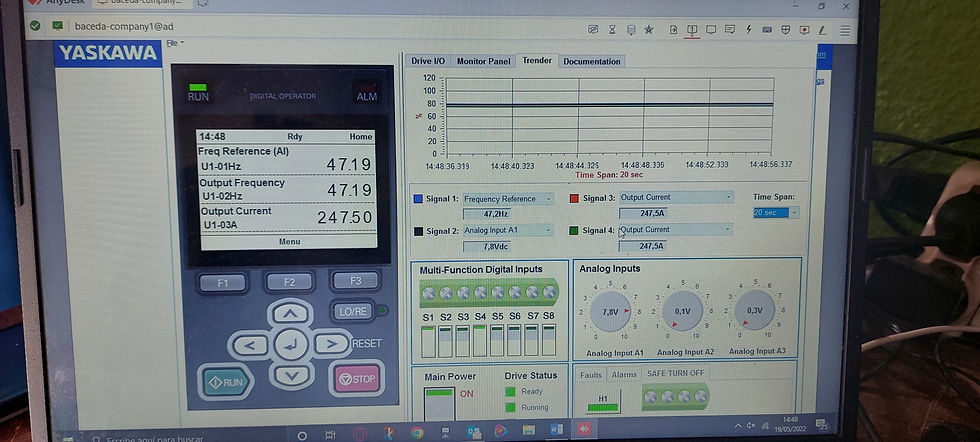This screenshot has width=980, height=442.
Task: Click the pink STOP keypad button
Action: pos(357,378)
